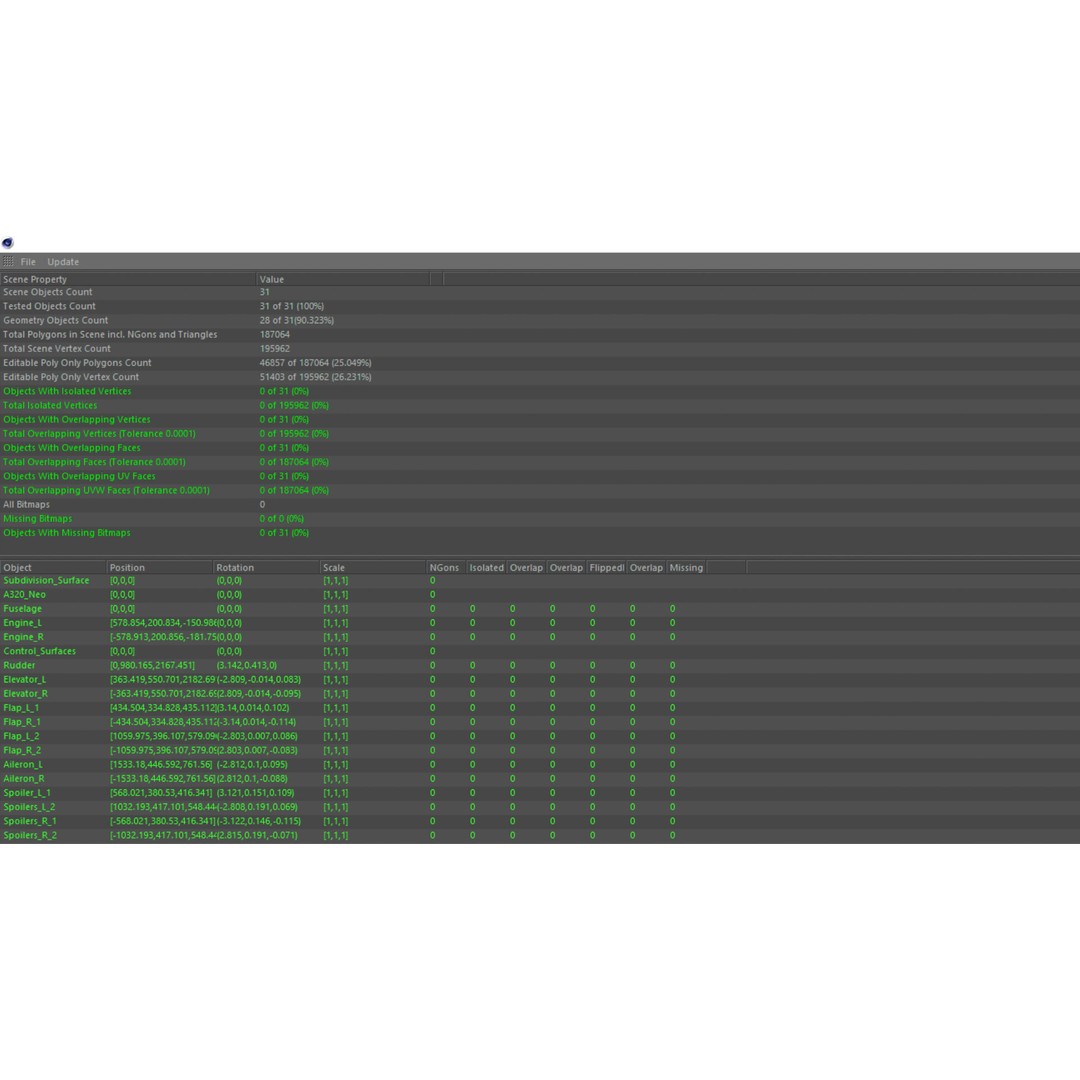The height and width of the screenshot is (1080, 1080).
Task: Select the Spoilers_L_2 object row
Action: point(540,807)
